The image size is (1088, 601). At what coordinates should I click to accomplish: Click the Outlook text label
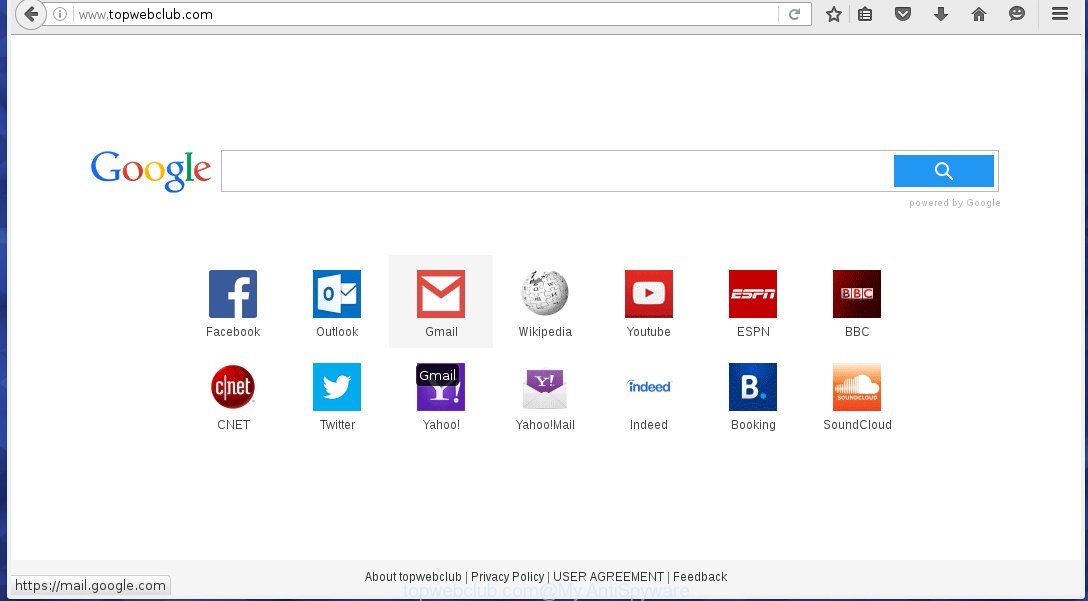pyautogui.click(x=337, y=332)
